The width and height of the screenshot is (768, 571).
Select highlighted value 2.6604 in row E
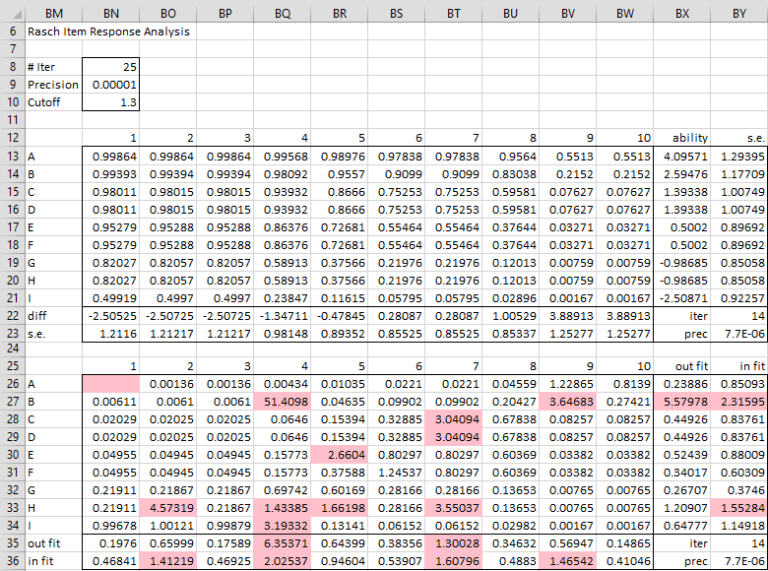pyautogui.click(x=339, y=455)
